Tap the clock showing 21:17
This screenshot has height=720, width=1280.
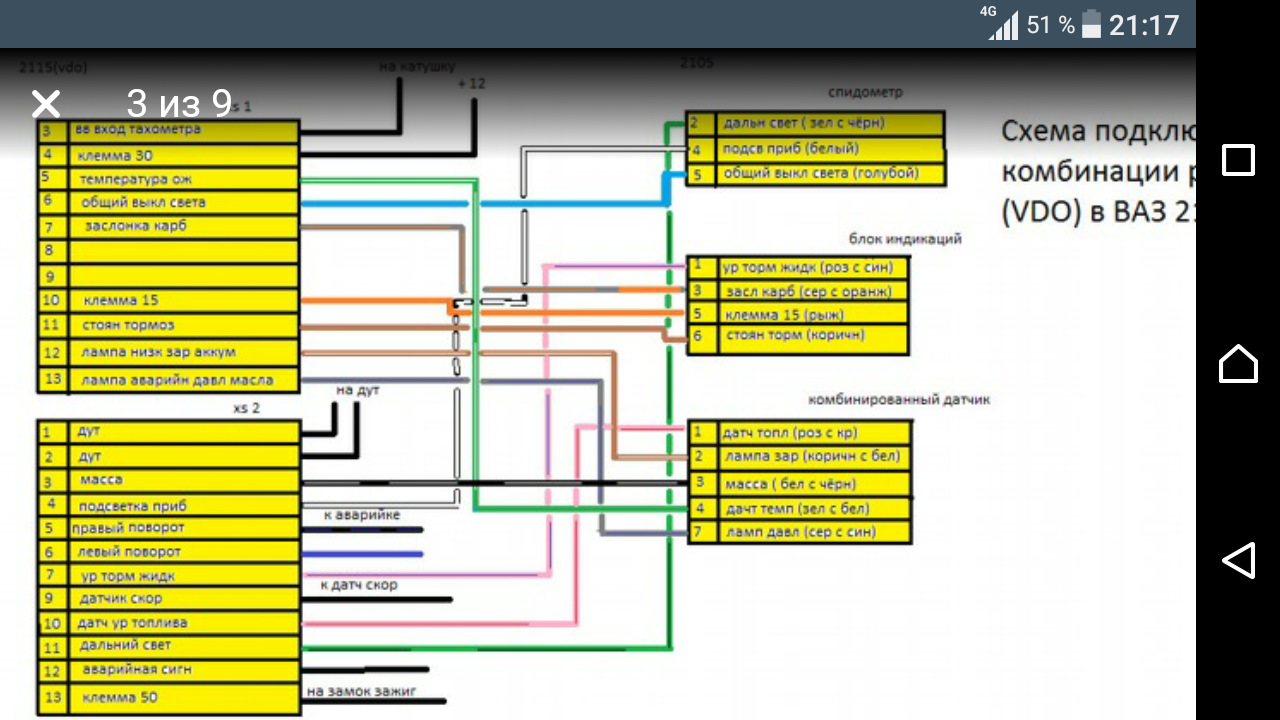(1144, 25)
